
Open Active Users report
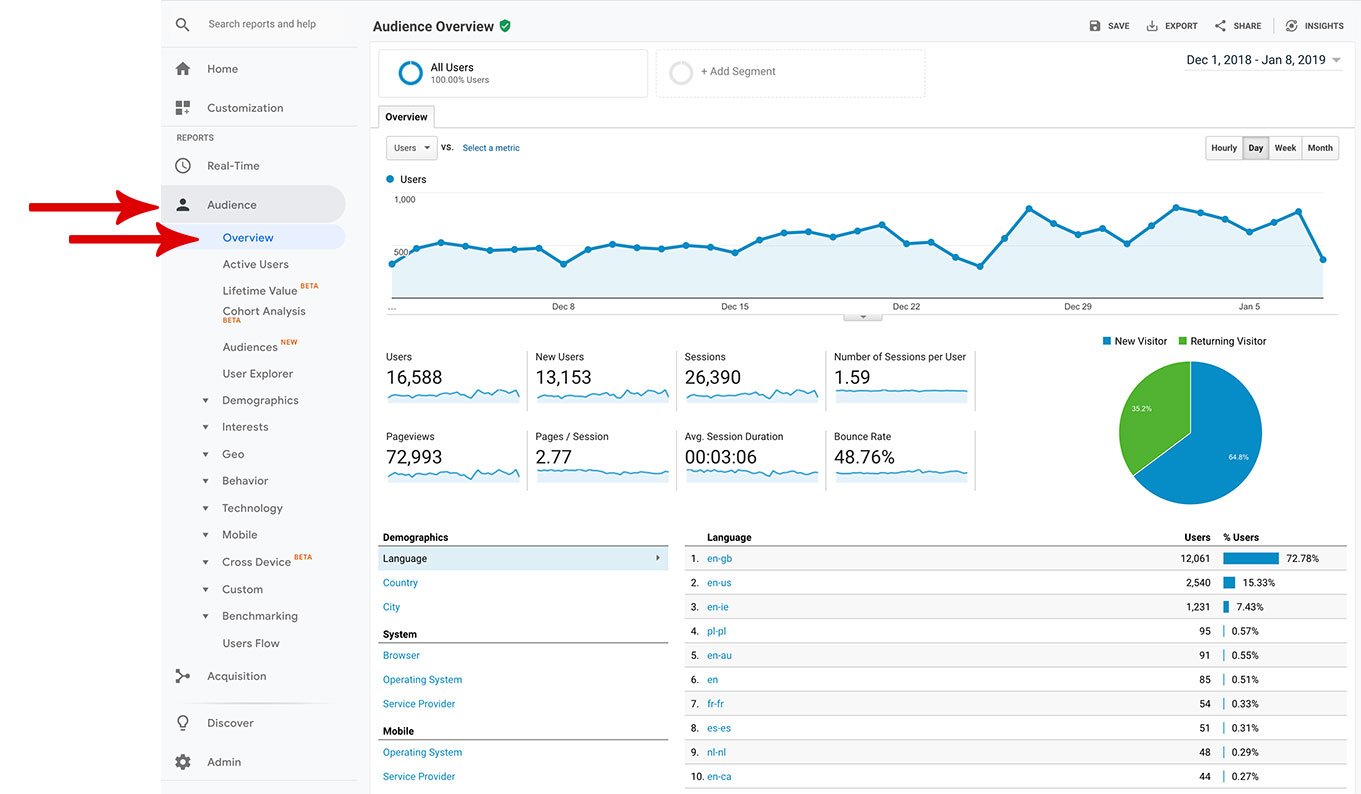click(x=256, y=265)
